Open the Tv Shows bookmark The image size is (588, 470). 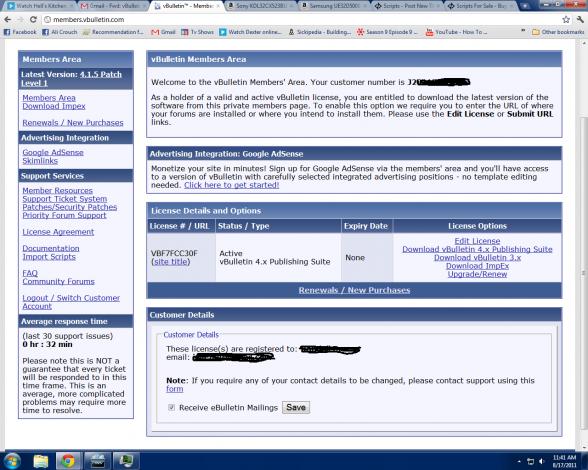197,32
